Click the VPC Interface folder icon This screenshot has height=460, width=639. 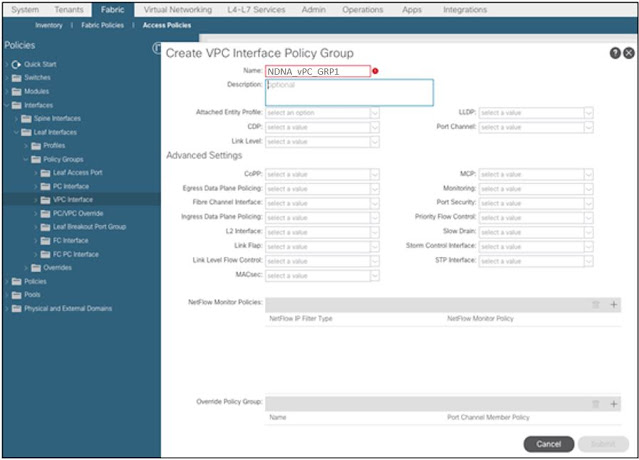pos(45,200)
